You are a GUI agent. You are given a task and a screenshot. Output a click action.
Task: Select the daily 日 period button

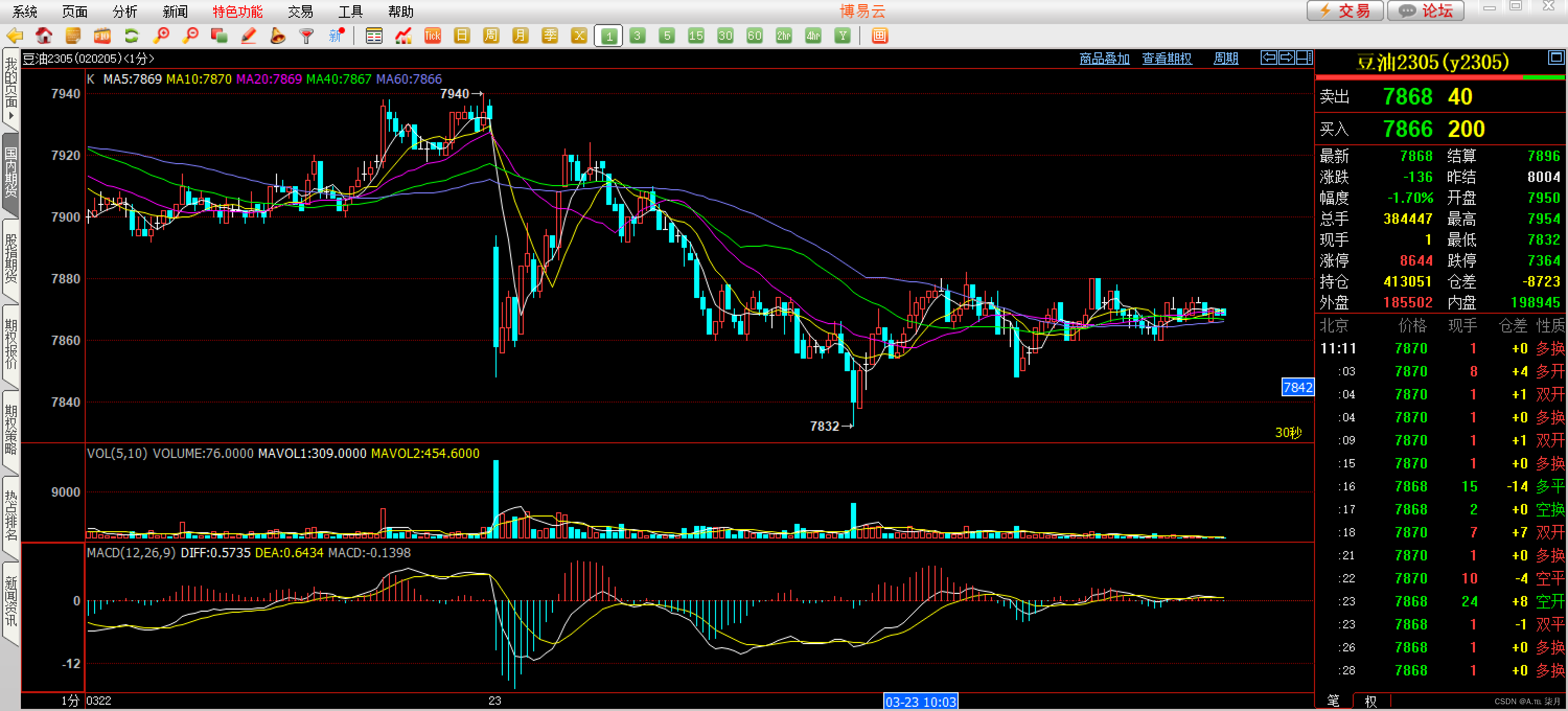point(462,36)
